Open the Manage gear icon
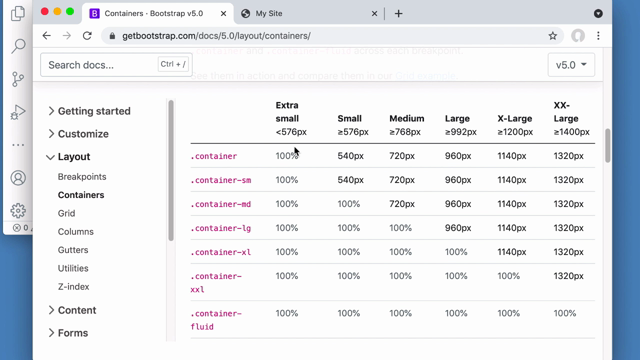The image size is (640, 360). coord(18,211)
